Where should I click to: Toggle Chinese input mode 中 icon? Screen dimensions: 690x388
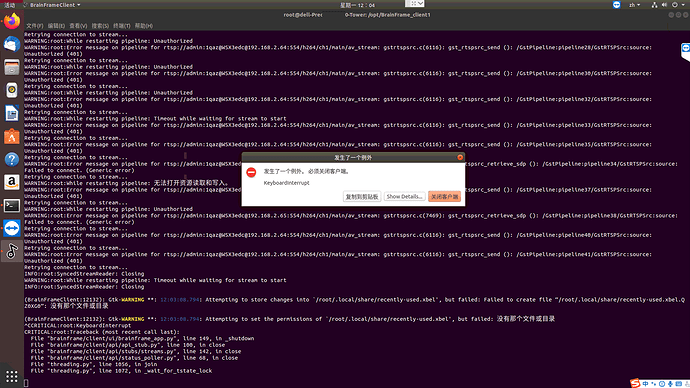645,384
